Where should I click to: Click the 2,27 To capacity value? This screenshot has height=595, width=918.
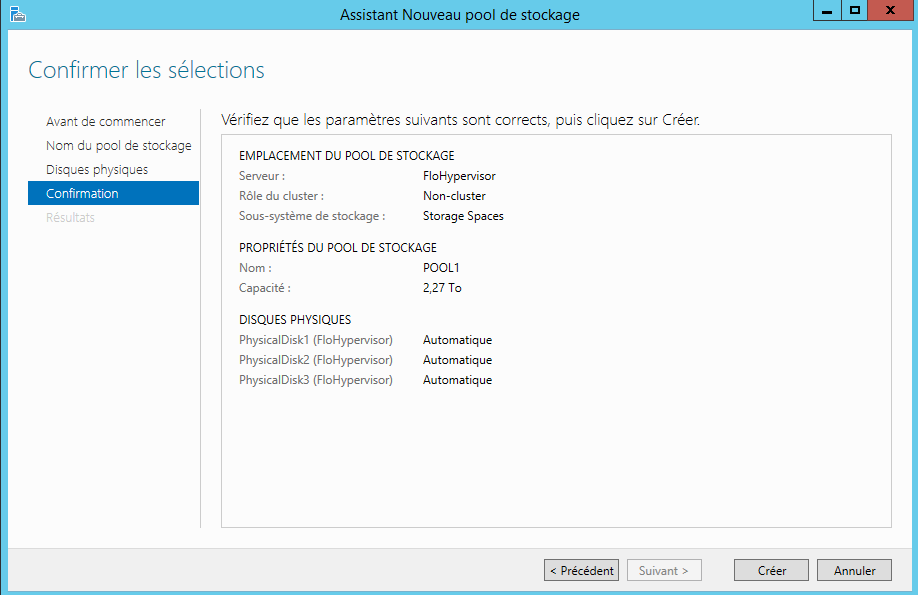click(442, 288)
